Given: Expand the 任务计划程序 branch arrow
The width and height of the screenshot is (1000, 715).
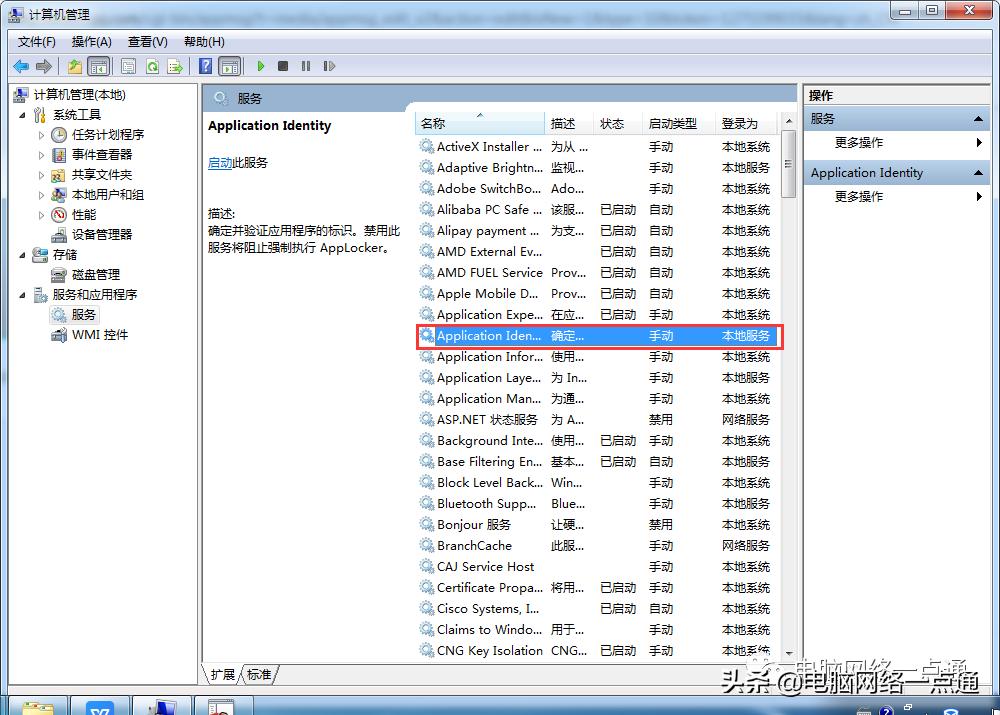Looking at the screenshot, I should (x=41, y=135).
